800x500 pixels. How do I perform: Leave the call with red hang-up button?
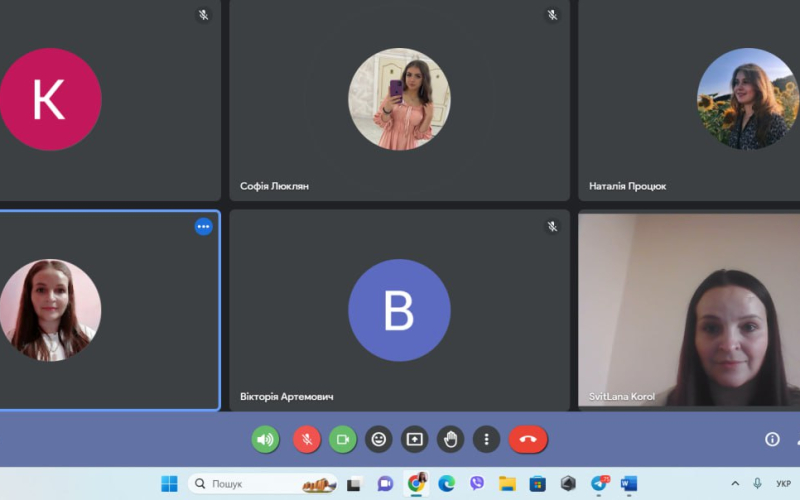coord(528,439)
